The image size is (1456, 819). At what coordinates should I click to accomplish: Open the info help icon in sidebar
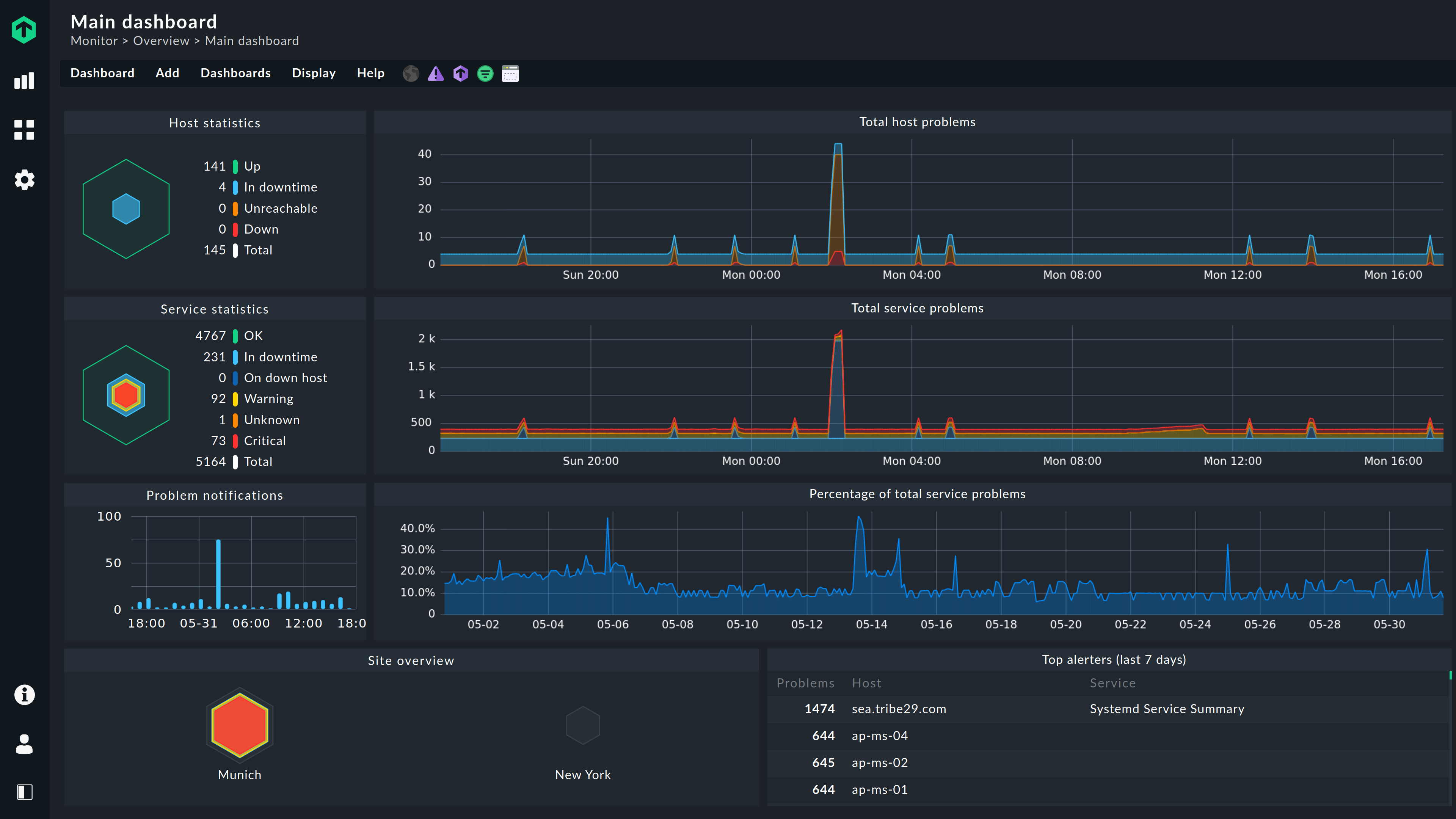click(24, 695)
